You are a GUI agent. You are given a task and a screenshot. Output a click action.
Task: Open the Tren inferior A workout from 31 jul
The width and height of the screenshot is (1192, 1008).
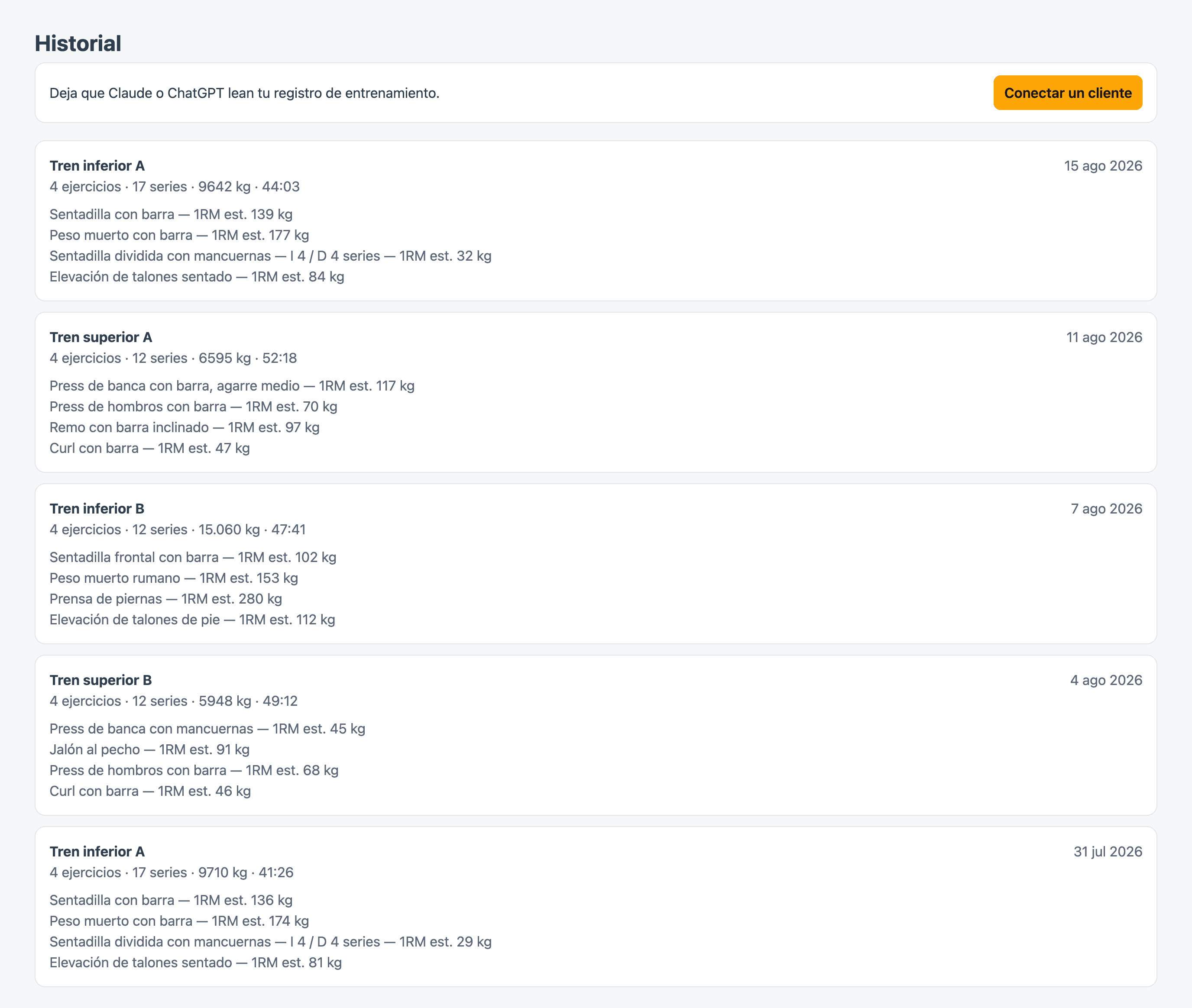coord(596,906)
